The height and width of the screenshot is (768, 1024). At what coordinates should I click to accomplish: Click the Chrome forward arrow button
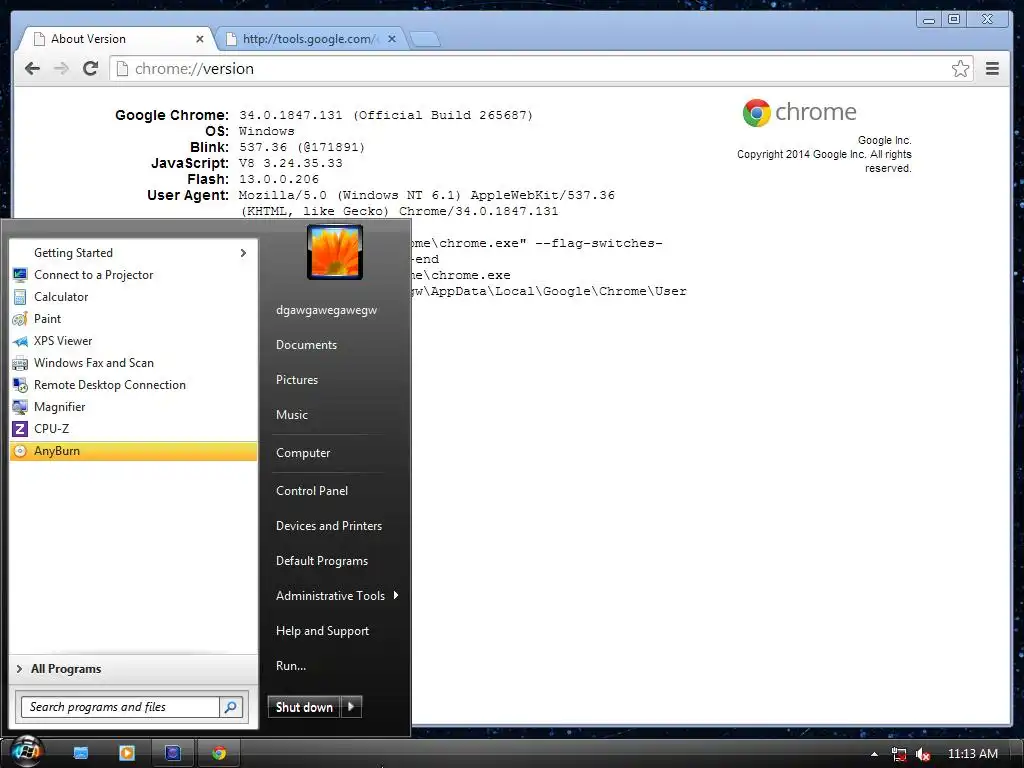coord(61,69)
